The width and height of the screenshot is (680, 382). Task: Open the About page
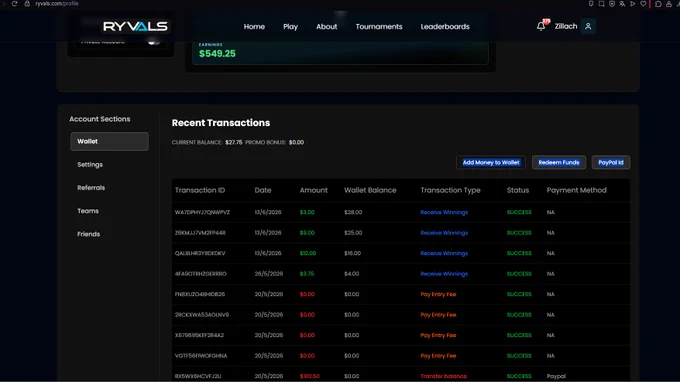327,26
